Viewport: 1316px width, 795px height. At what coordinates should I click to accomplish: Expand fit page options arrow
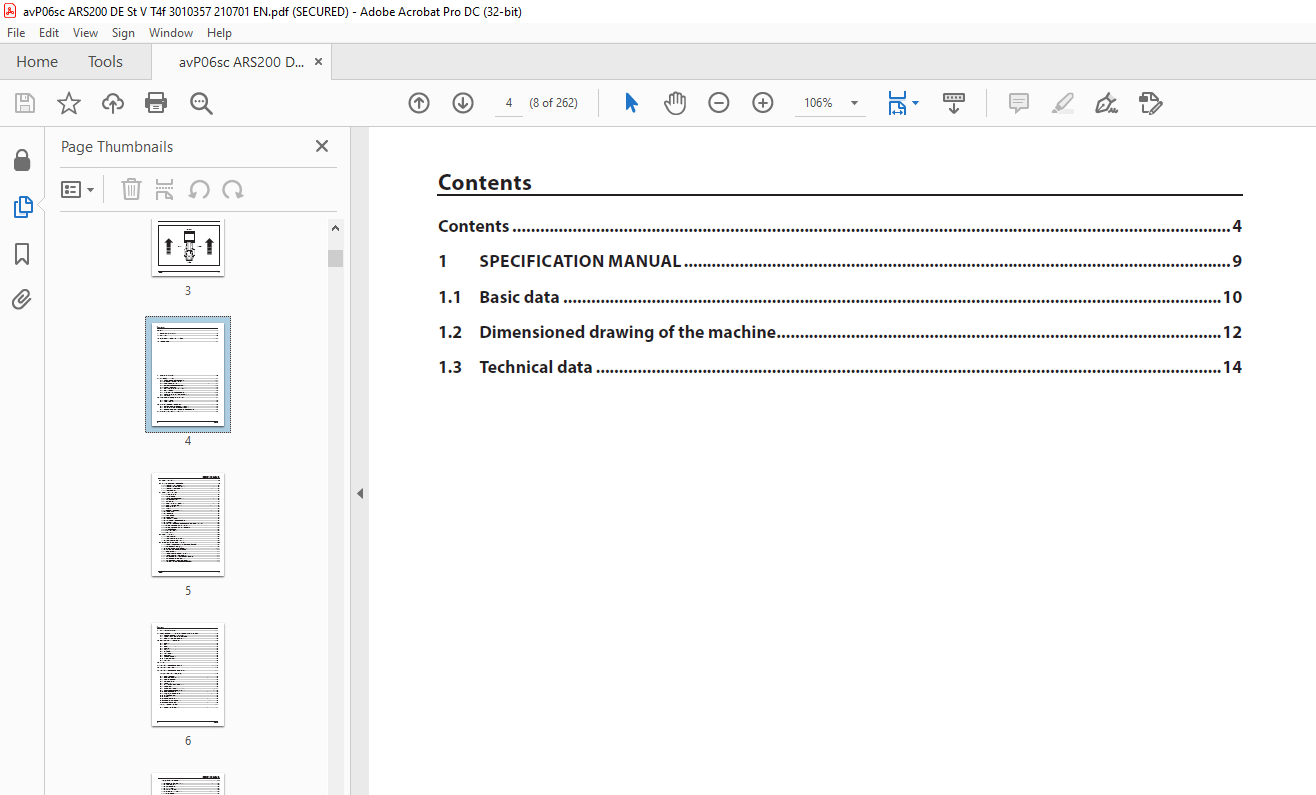coord(915,103)
